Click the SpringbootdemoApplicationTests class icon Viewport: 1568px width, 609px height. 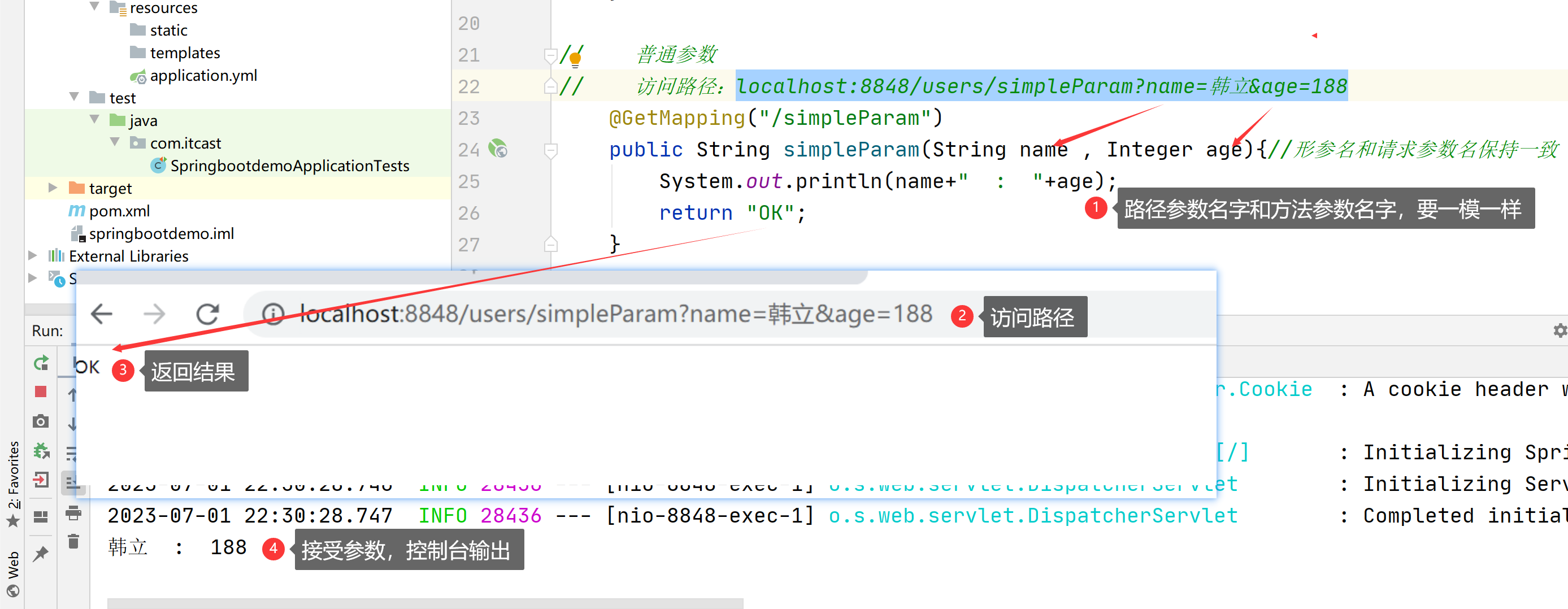158,165
